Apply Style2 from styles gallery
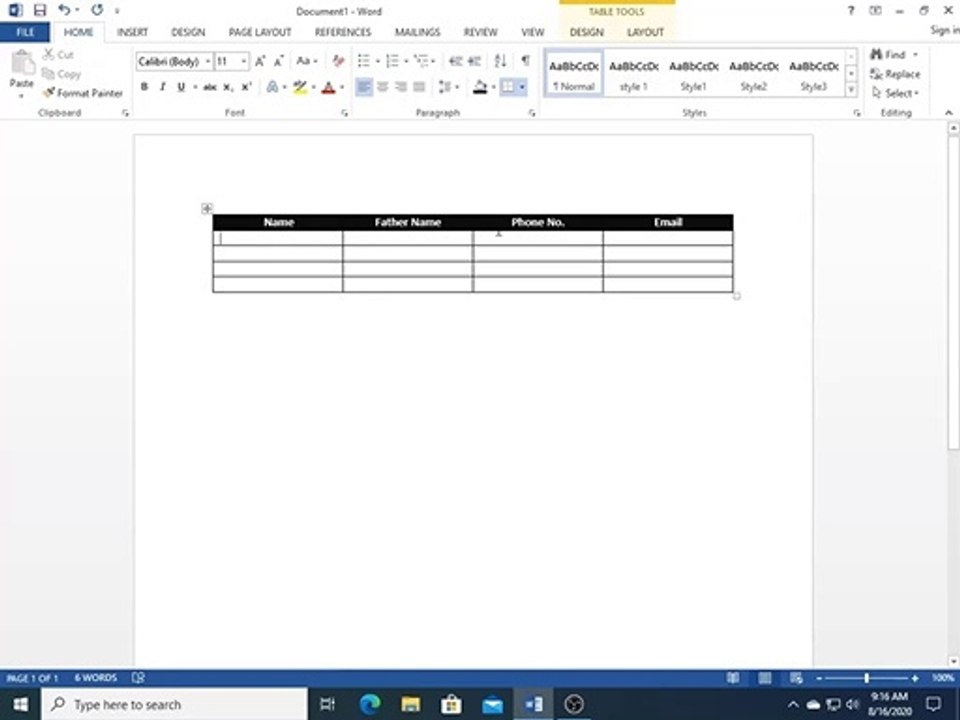This screenshot has height=720, width=960. click(x=754, y=74)
